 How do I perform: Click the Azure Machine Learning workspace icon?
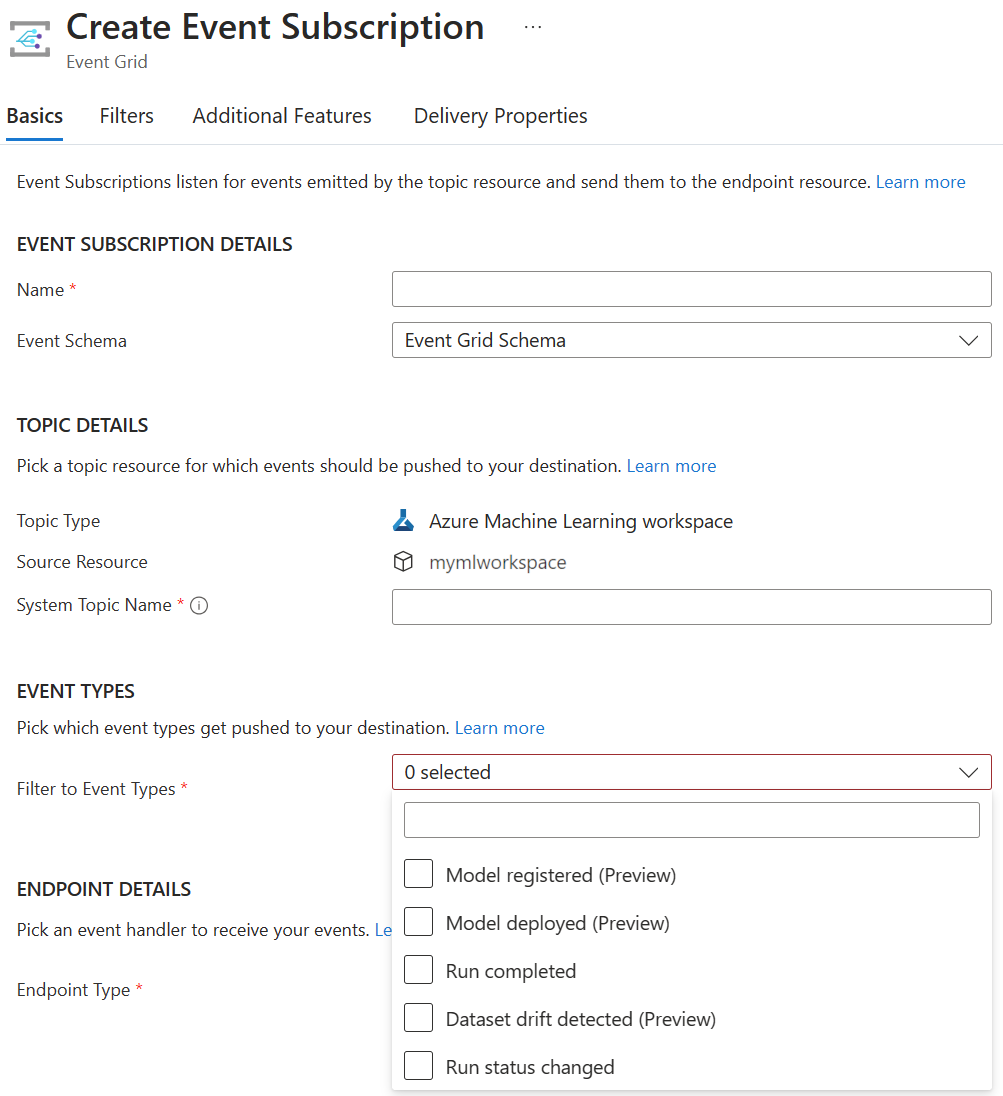point(404,520)
